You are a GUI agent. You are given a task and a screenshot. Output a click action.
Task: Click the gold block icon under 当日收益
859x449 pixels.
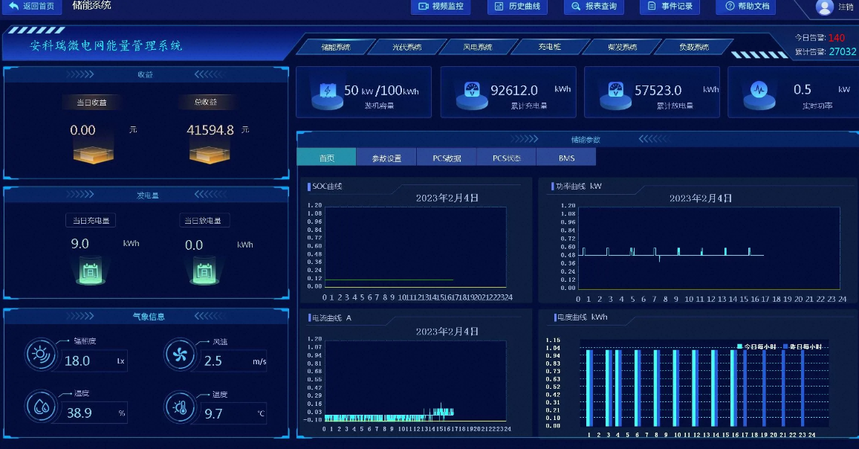pos(93,154)
